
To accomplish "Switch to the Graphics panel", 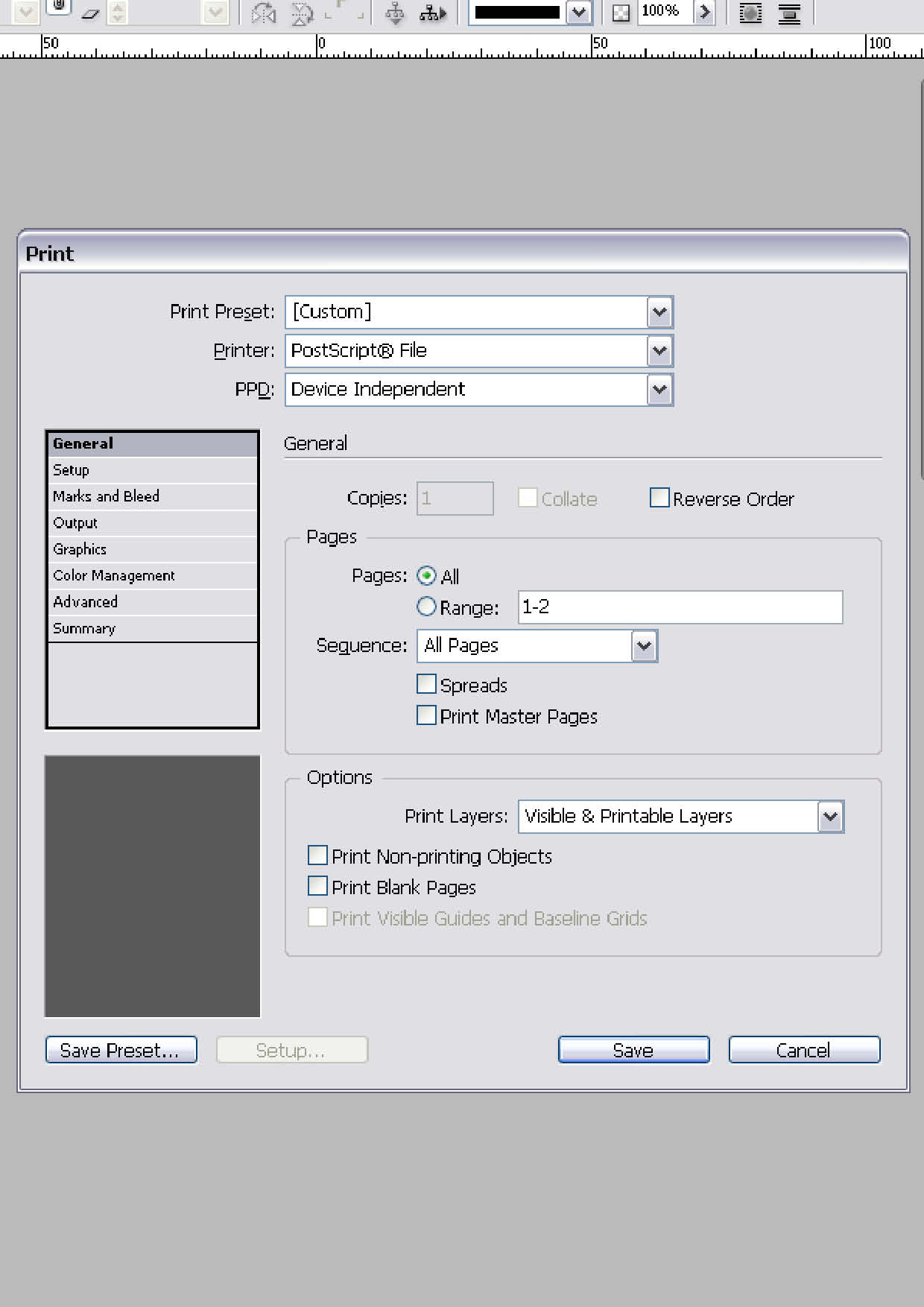I will 153,549.
